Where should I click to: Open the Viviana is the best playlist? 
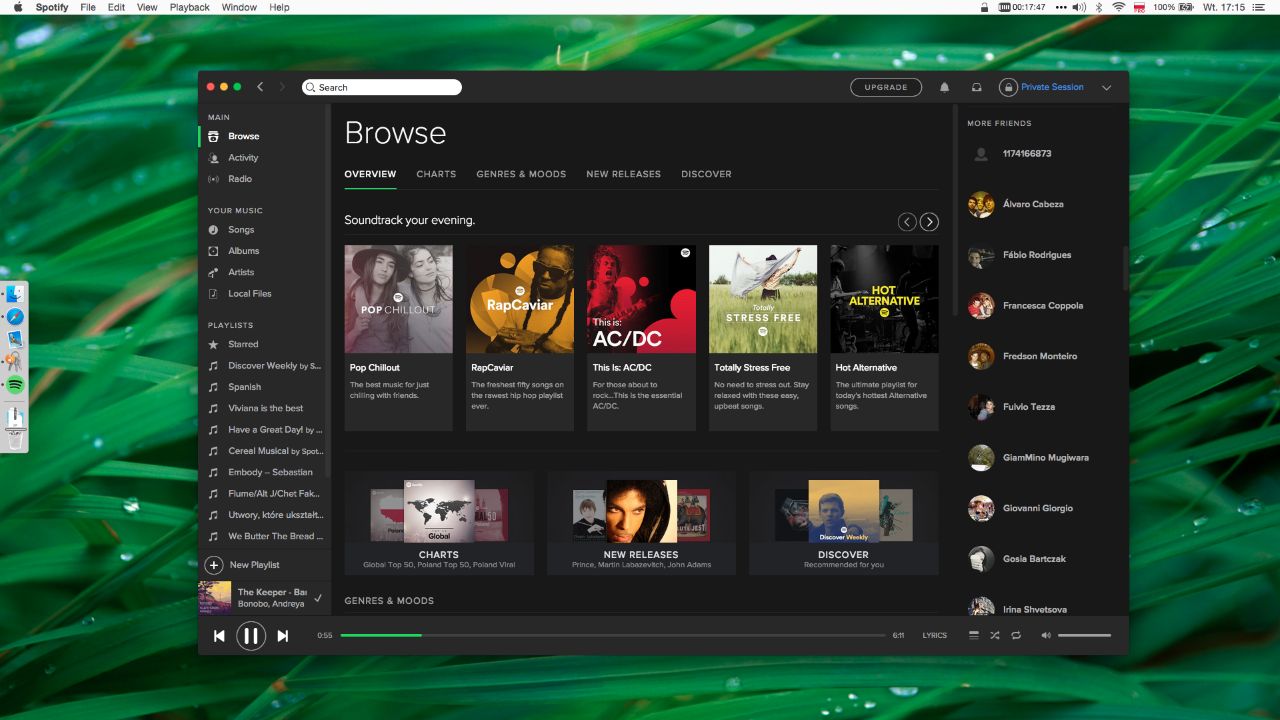coord(264,408)
